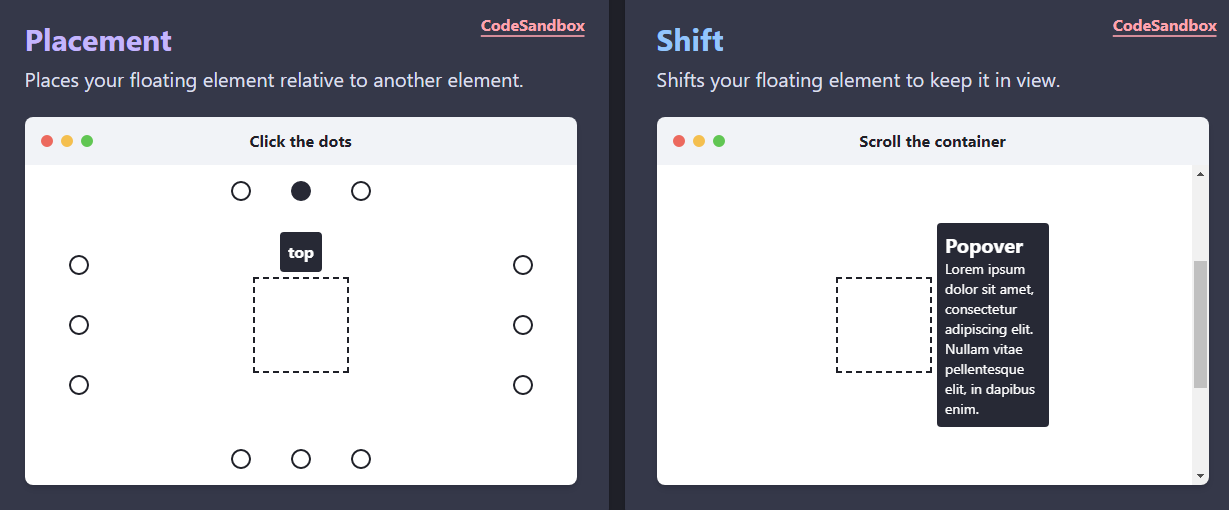Pick the upper dot on the right side
The image size is (1229, 510).
(523, 265)
